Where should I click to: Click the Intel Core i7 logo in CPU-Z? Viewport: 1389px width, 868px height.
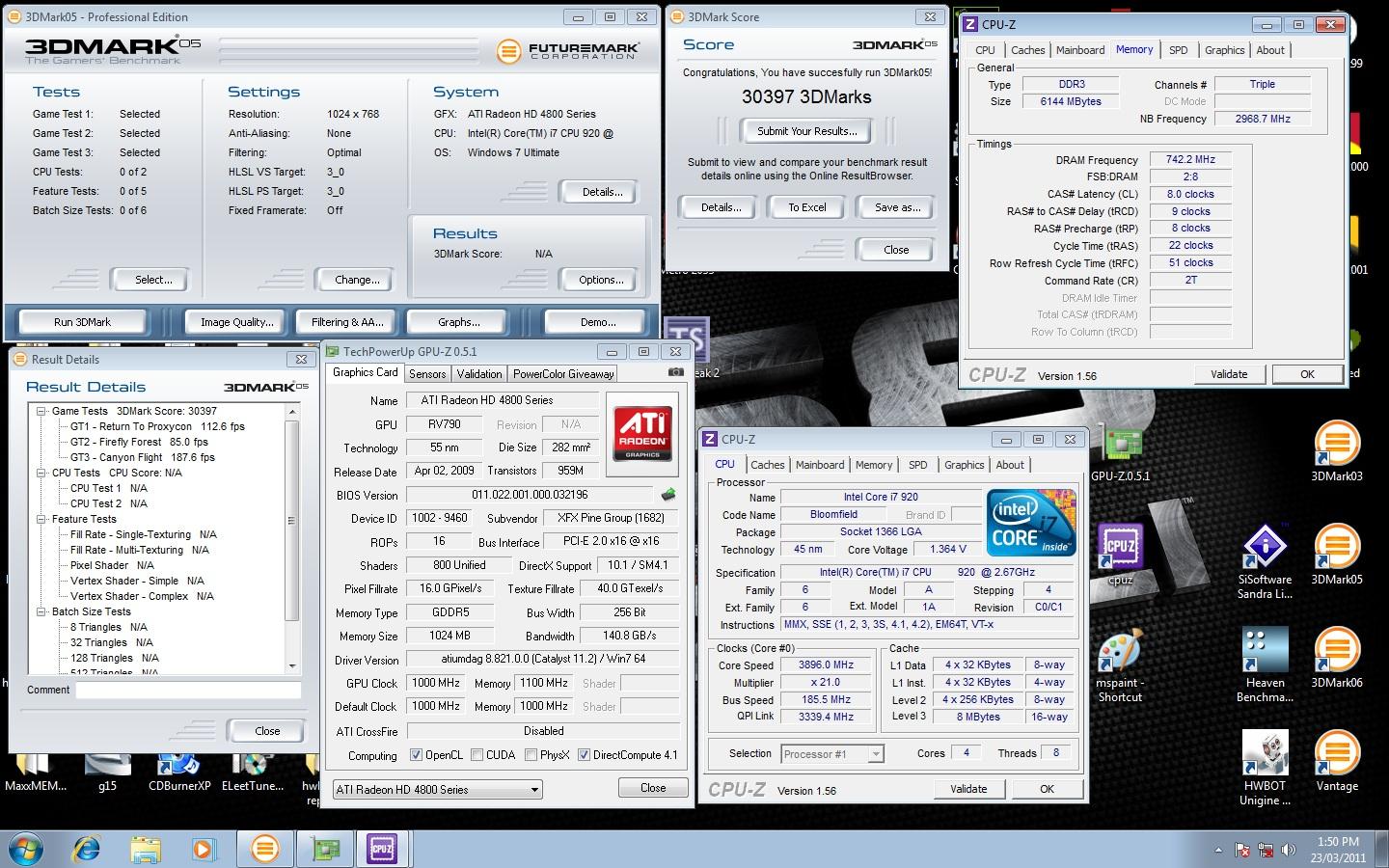point(1030,522)
